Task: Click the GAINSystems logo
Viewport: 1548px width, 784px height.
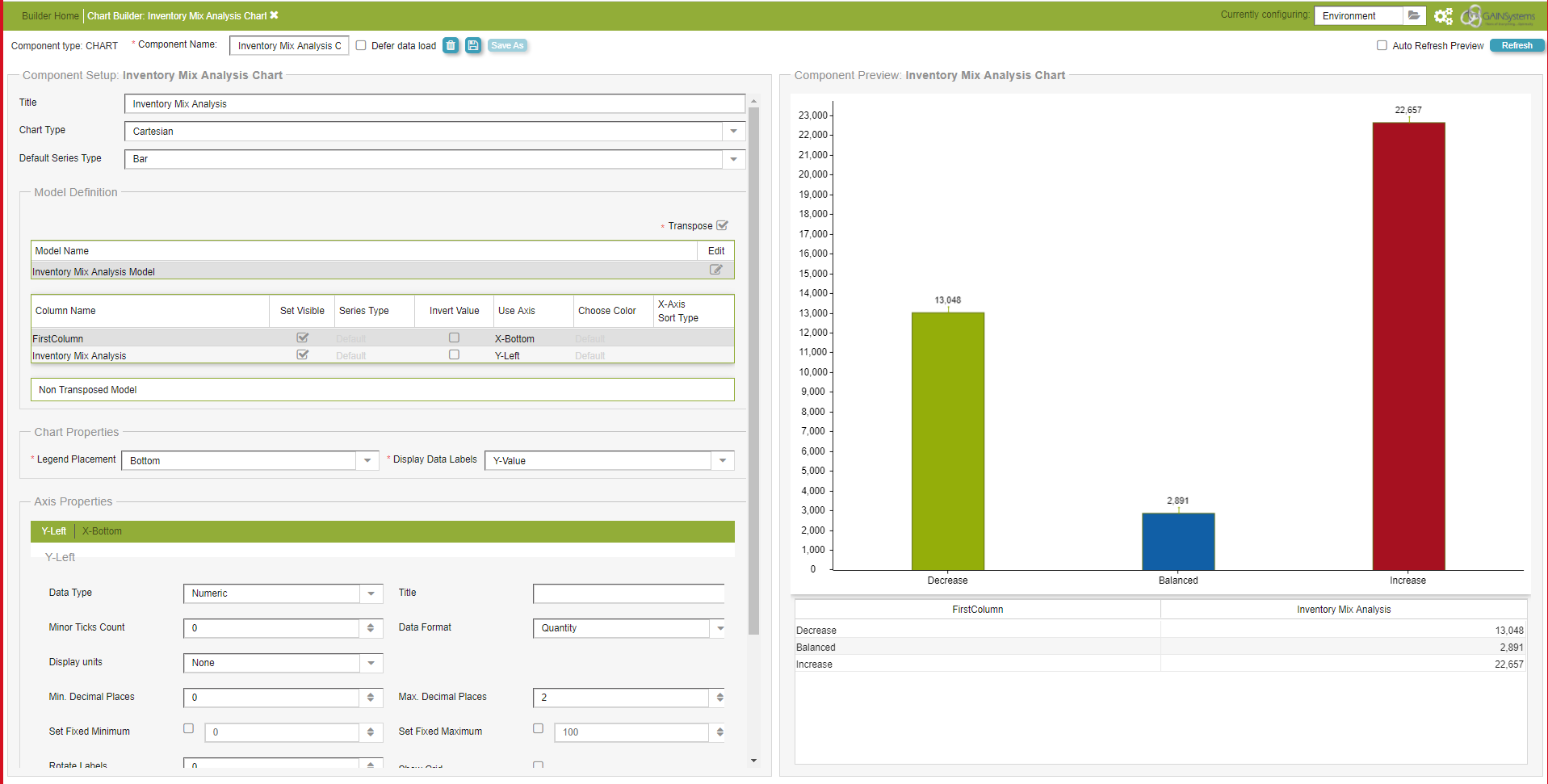Action: [1499, 16]
